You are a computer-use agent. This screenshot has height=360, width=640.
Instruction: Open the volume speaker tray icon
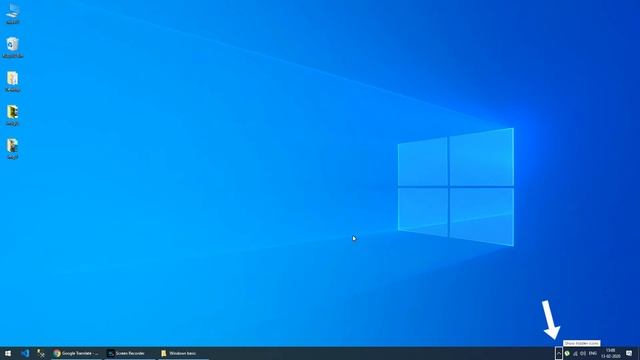pos(583,353)
